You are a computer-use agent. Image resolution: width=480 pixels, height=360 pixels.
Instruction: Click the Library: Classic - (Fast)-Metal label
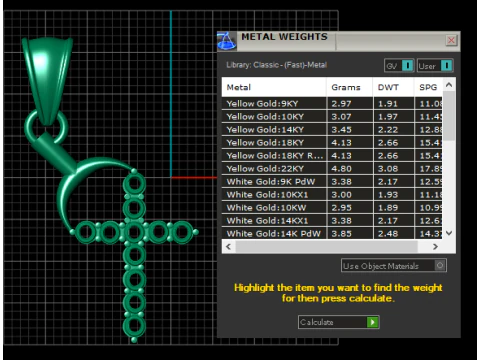[x=277, y=65]
